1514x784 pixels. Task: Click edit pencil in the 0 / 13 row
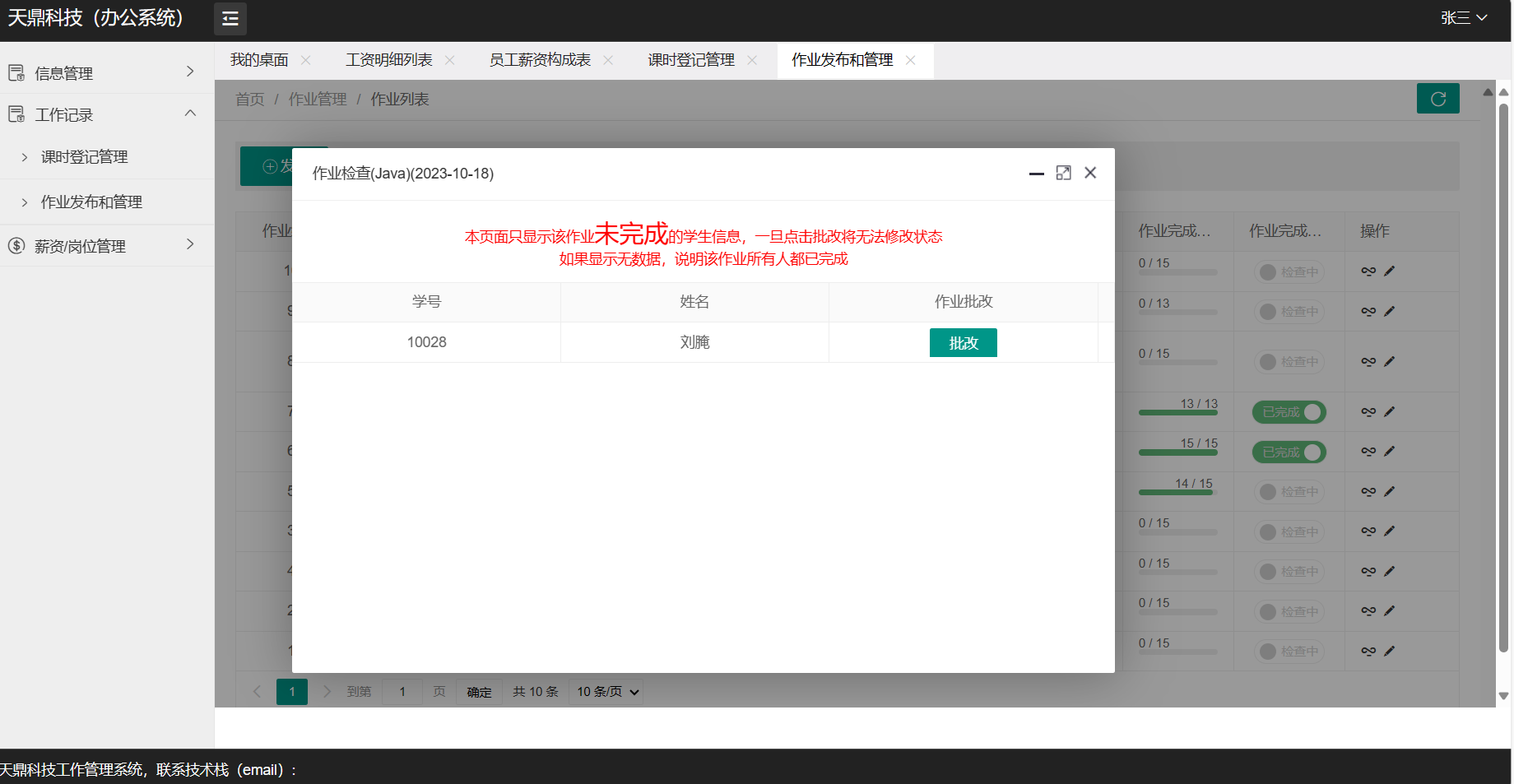1389,311
